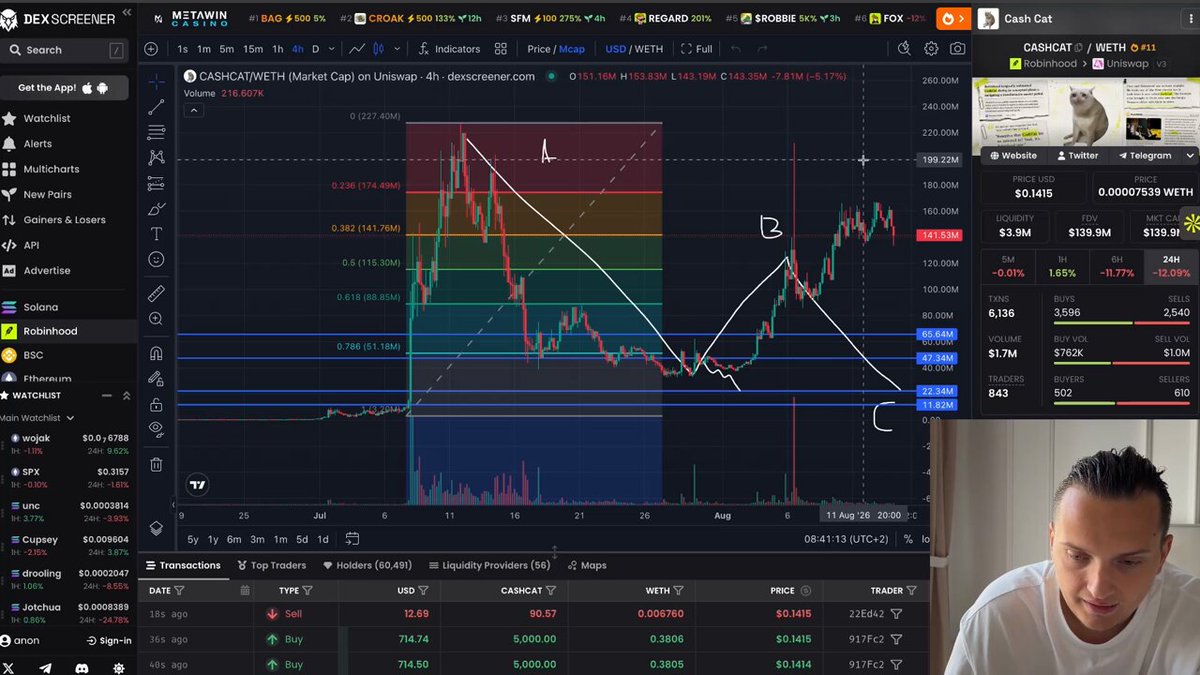1200x675 pixels.
Task: Open Alerts in the sidebar
Action: (37, 144)
